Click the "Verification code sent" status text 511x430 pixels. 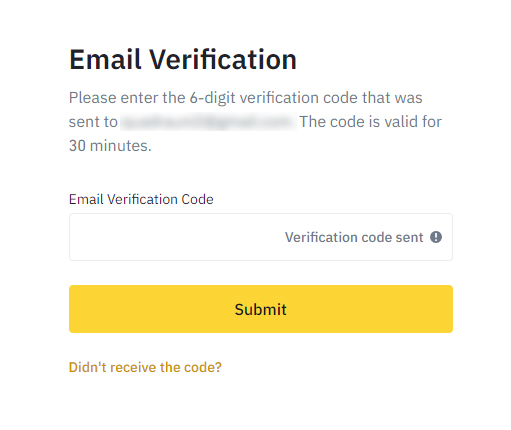pyautogui.click(x=354, y=237)
